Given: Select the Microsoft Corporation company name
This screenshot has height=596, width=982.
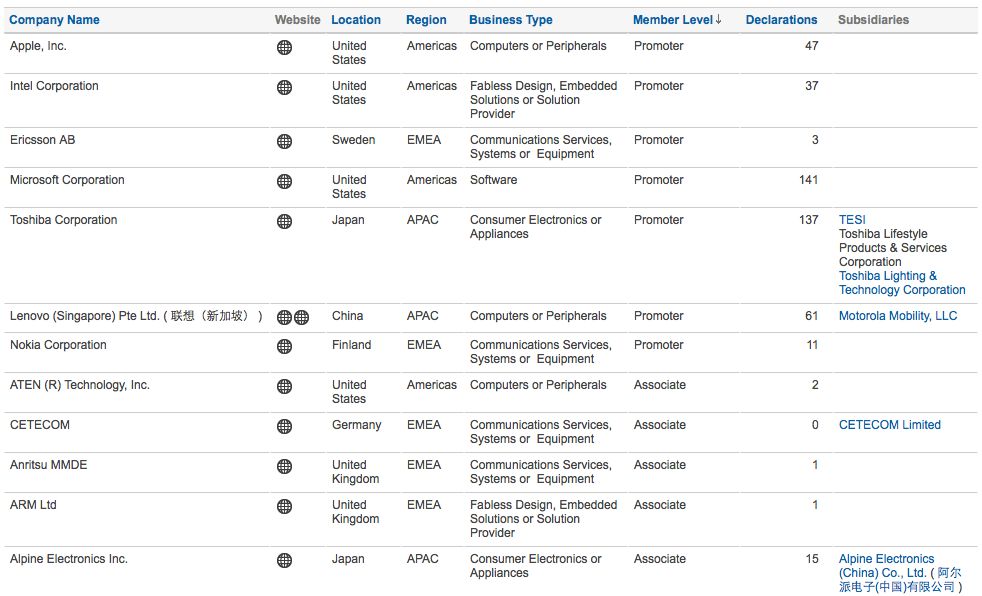Looking at the screenshot, I should coord(67,180).
